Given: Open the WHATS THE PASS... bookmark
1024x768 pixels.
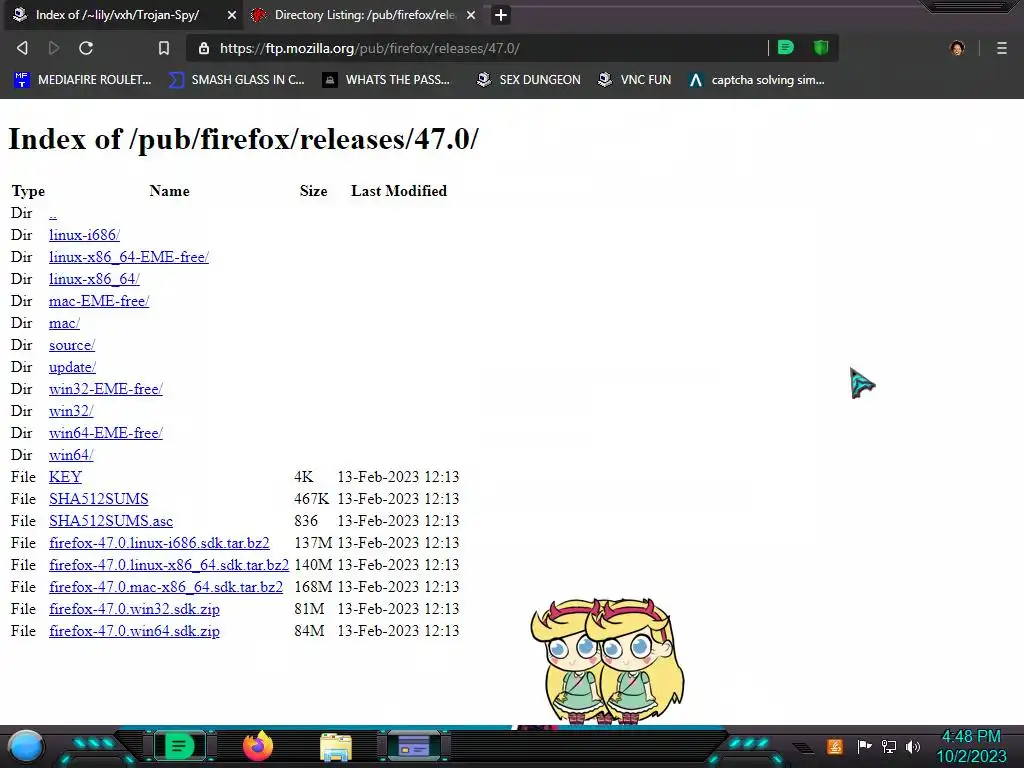Looking at the screenshot, I should click(x=386, y=80).
